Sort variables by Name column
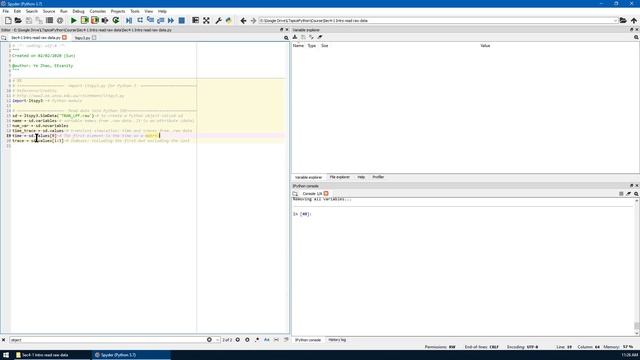 (298, 46)
